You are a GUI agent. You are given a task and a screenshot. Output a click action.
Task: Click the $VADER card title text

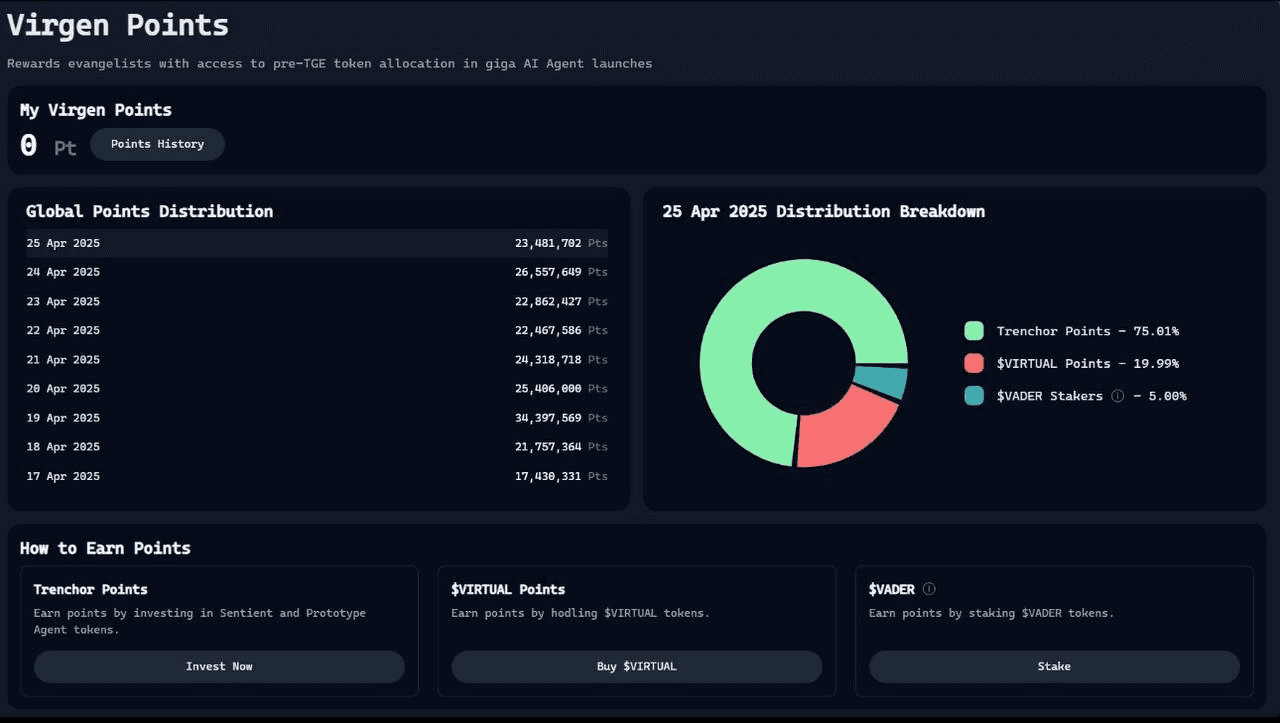click(892, 589)
